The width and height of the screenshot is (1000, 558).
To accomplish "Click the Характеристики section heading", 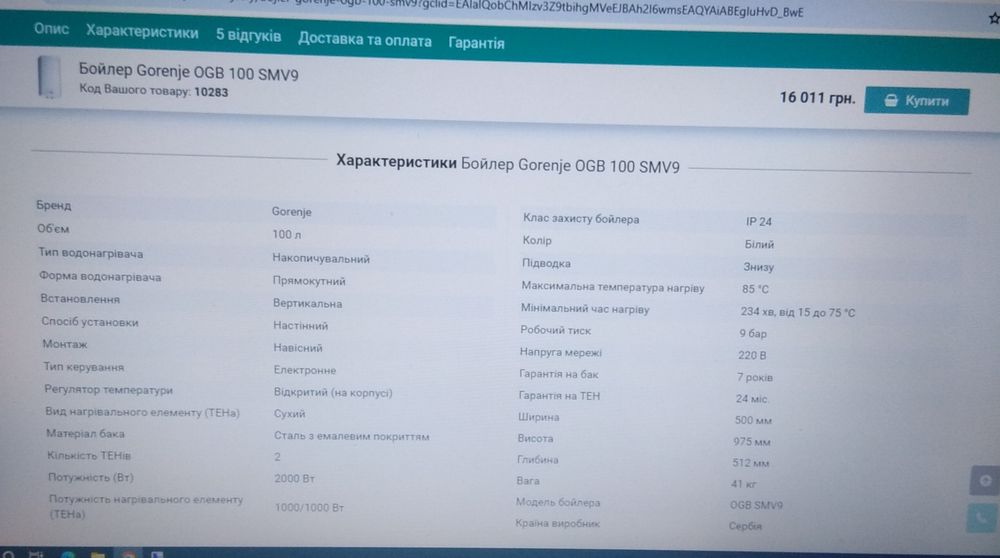I will click(x=508, y=164).
